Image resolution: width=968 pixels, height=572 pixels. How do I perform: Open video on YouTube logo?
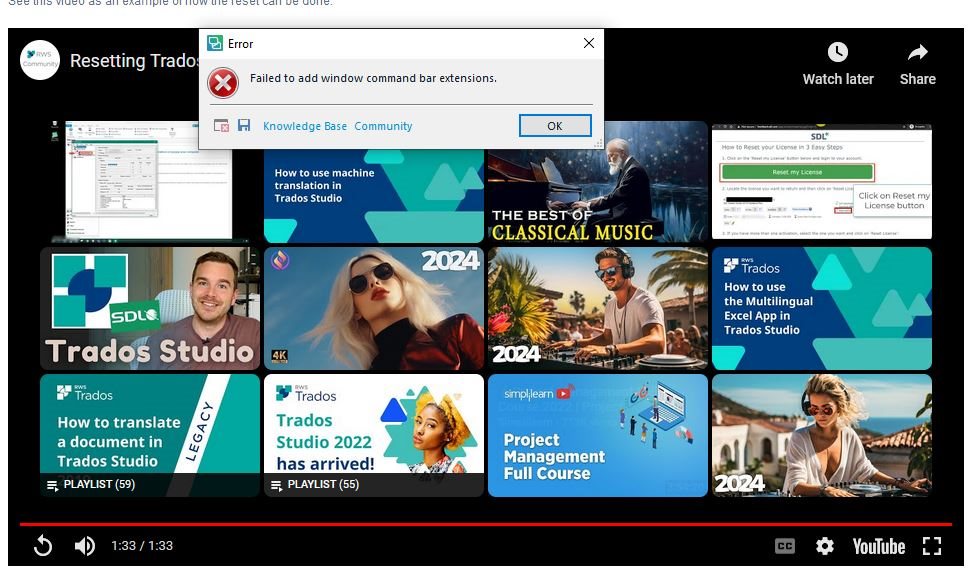click(x=878, y=546)
